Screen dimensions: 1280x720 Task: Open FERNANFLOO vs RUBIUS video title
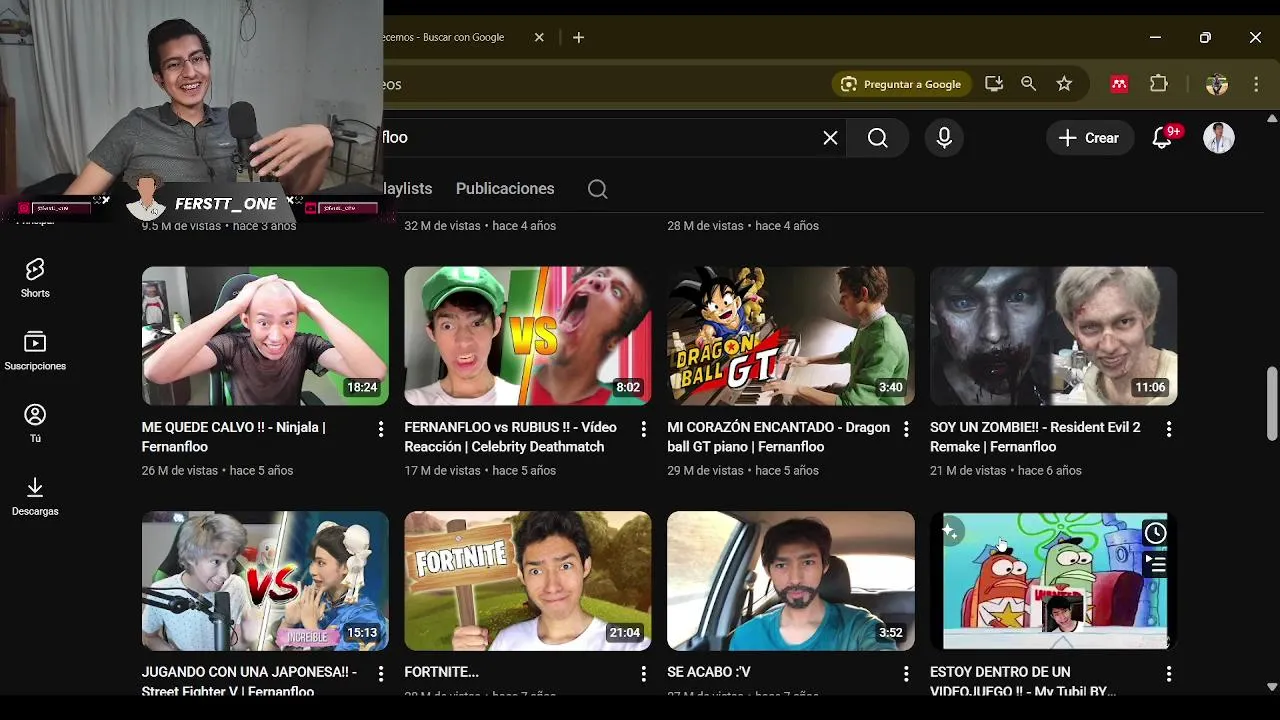(510, 437)
